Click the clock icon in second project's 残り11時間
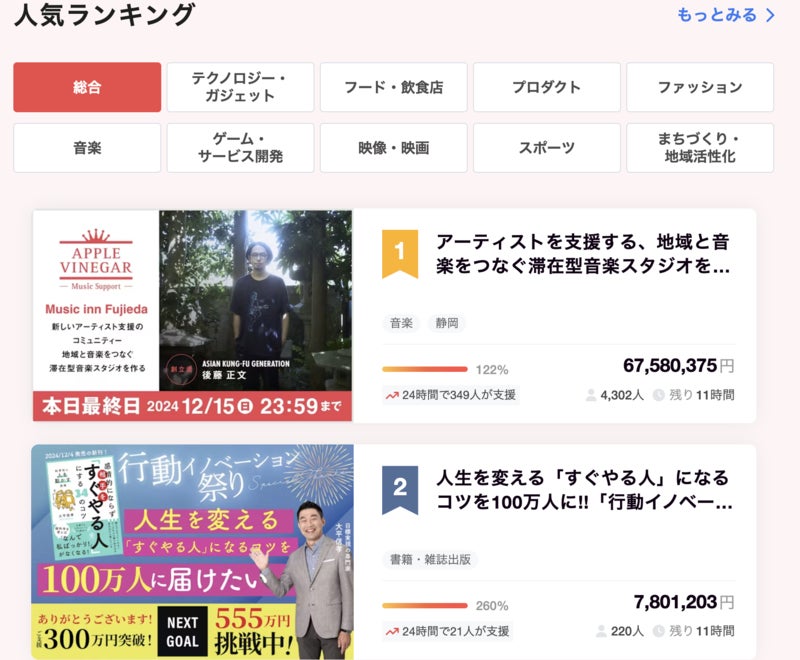 659,631
